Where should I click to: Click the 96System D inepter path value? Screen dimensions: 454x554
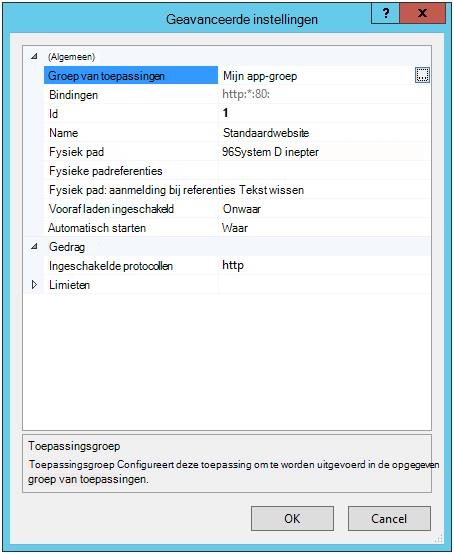270,152
